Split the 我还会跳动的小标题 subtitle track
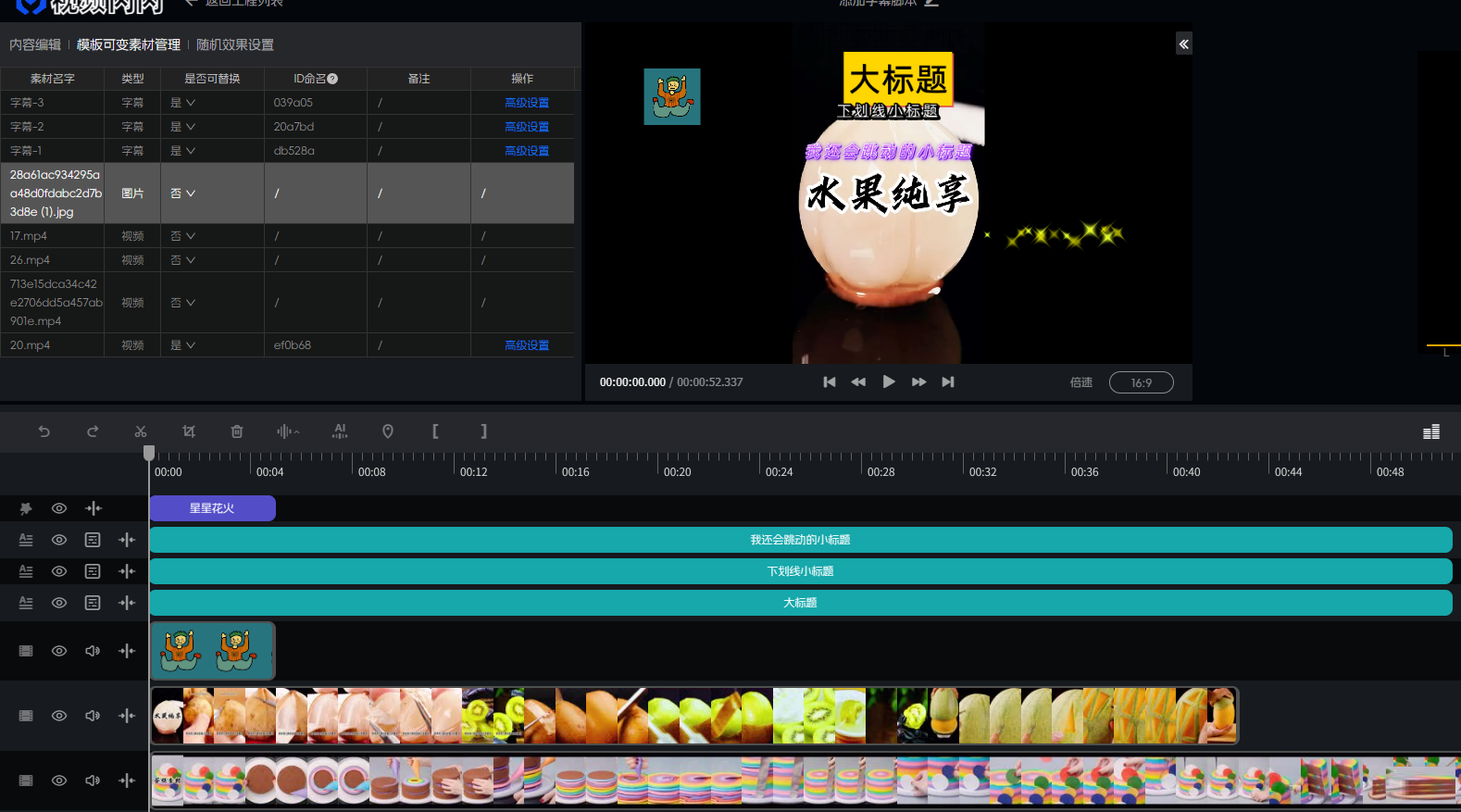The width and height of the screenshot is (1461, 812). coord(127,540)
